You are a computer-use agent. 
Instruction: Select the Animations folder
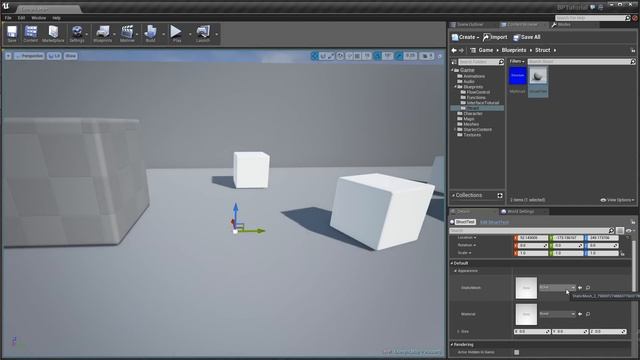[474, 76]
